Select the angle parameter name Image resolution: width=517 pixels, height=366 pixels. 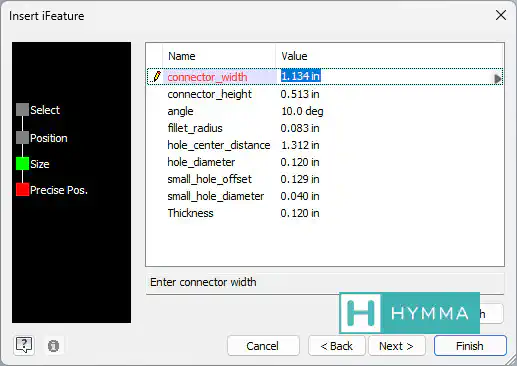tap(180, 111)
